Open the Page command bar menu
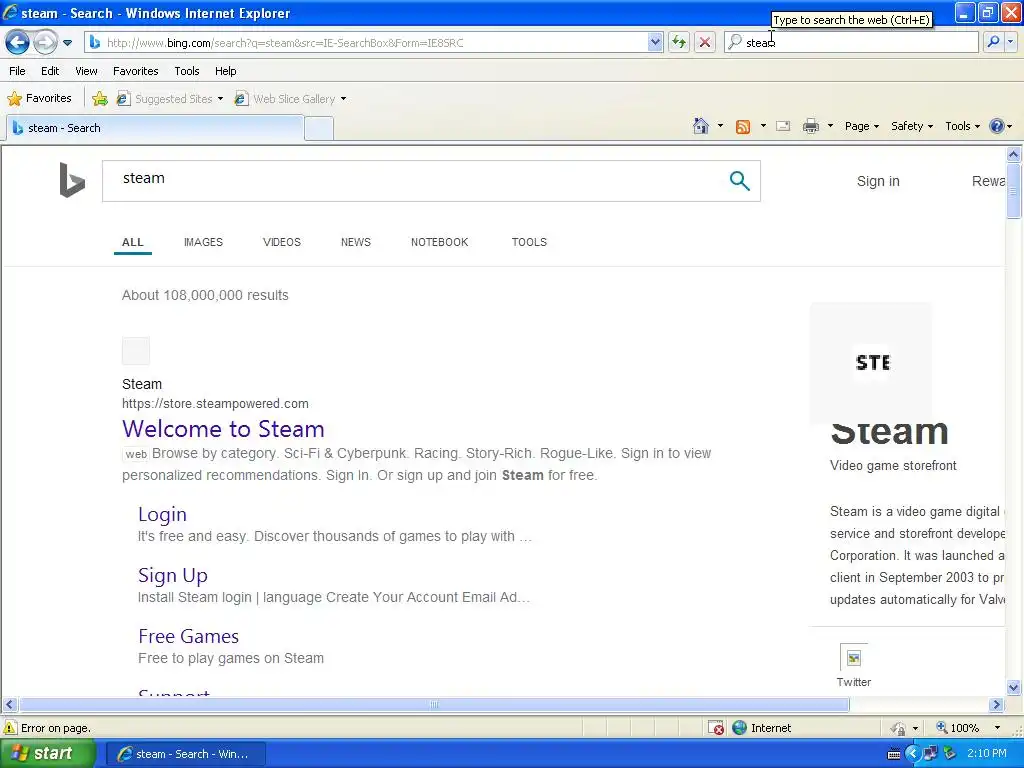 (x=861, y=126)
